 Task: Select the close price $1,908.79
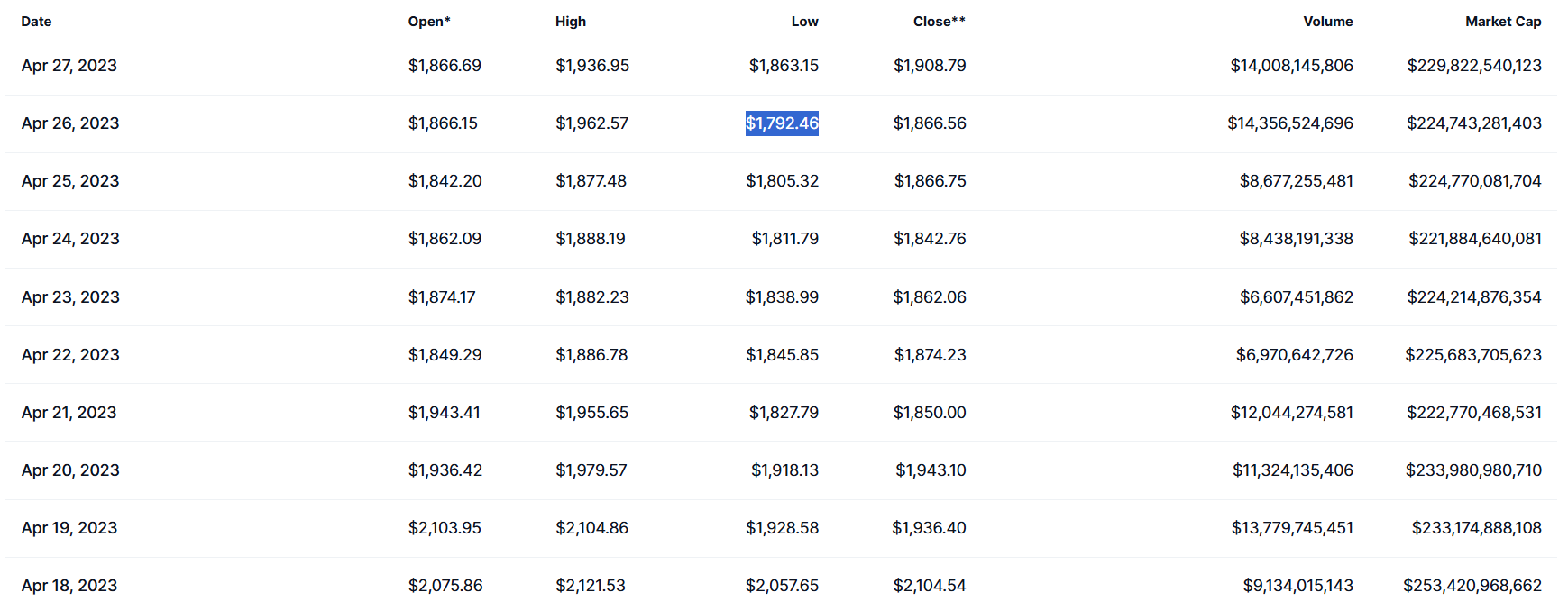click(x=930, y=66)
